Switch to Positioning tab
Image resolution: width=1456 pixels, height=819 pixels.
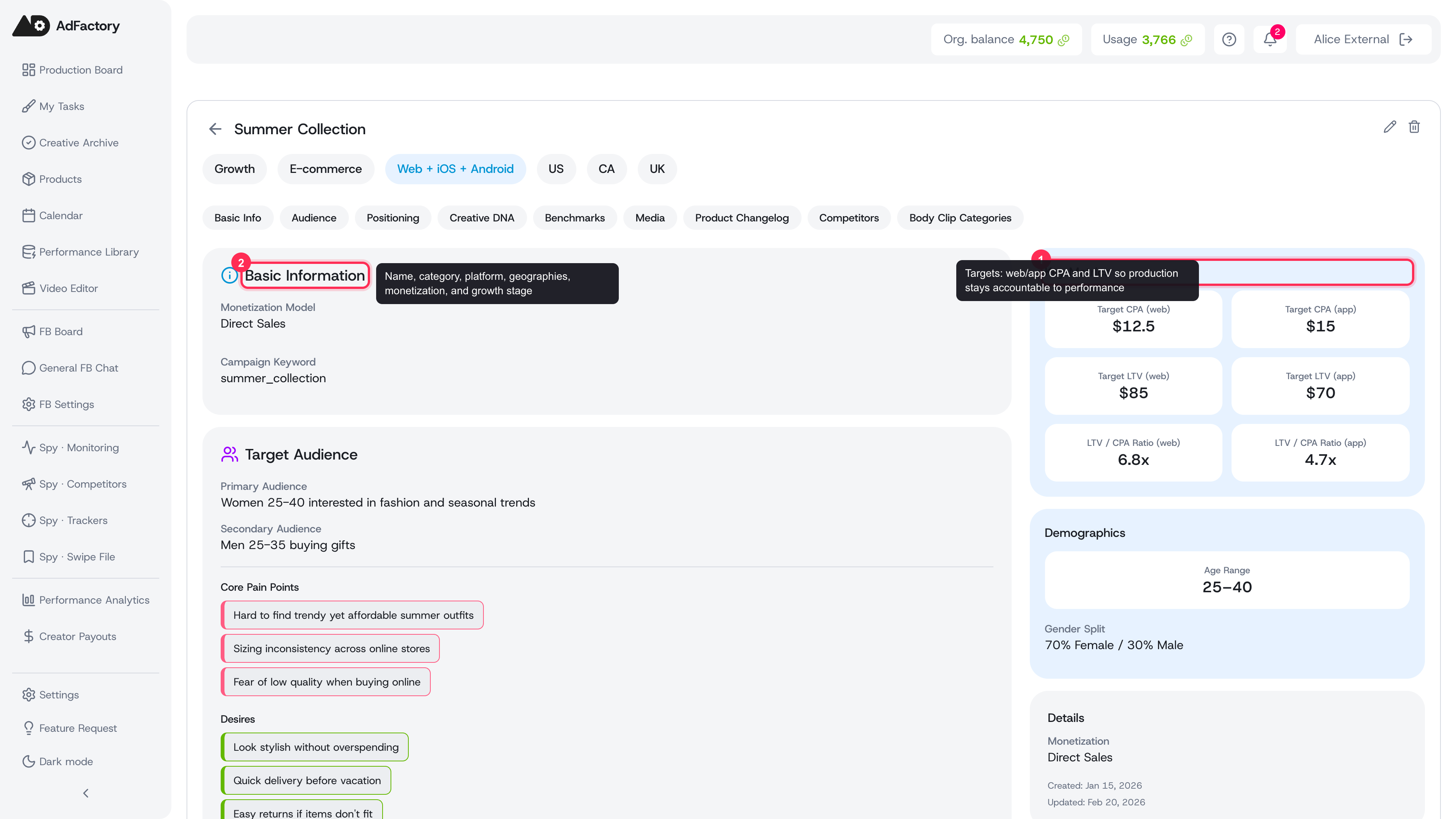393,218
